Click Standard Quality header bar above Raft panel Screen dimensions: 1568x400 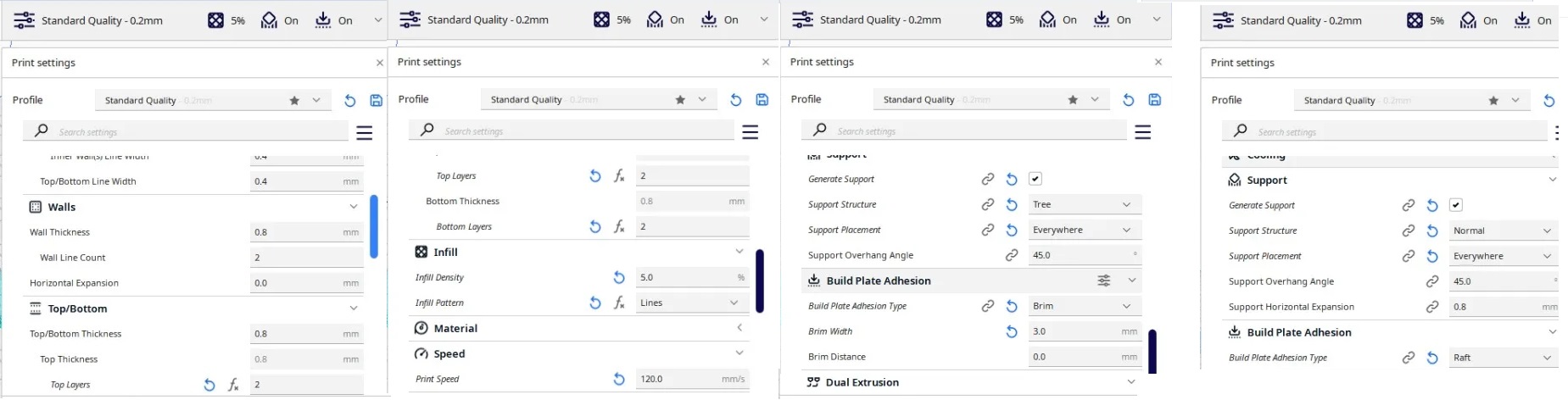coord(1380,20)
